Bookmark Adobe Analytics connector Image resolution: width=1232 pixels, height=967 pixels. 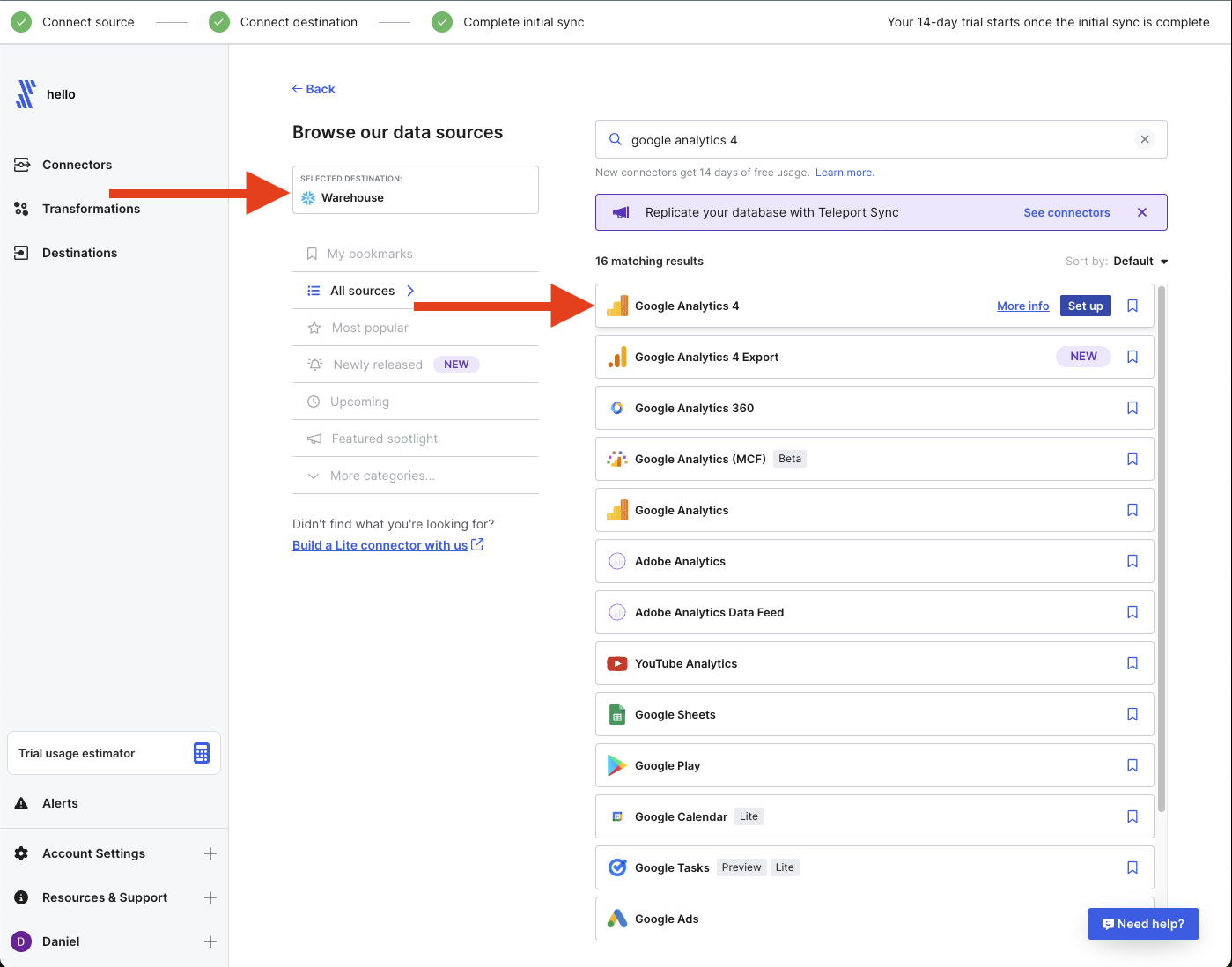(1132, 561)
